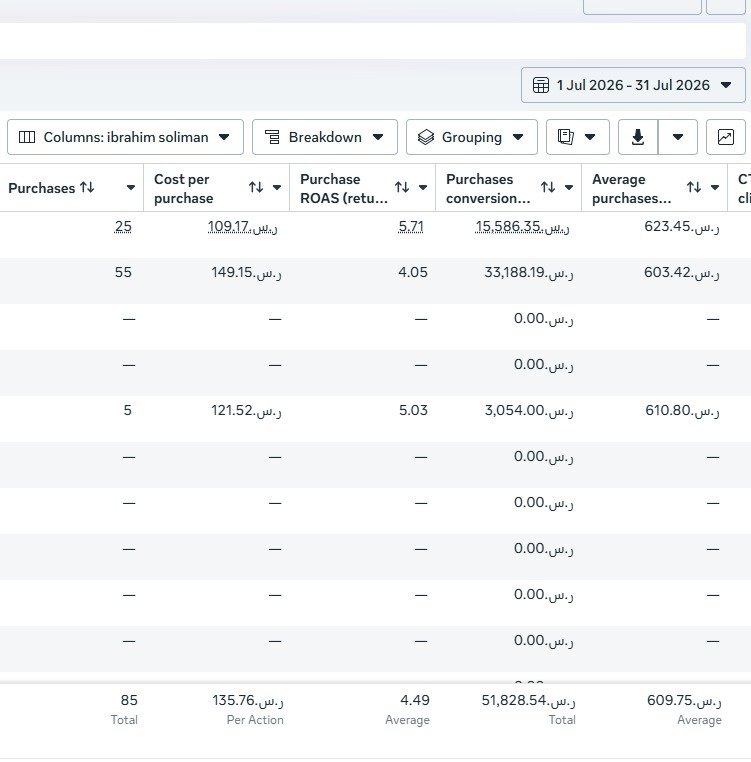Select the 3,054.00 conversion value cell
The image size is (751, 762).
(529, 411)
